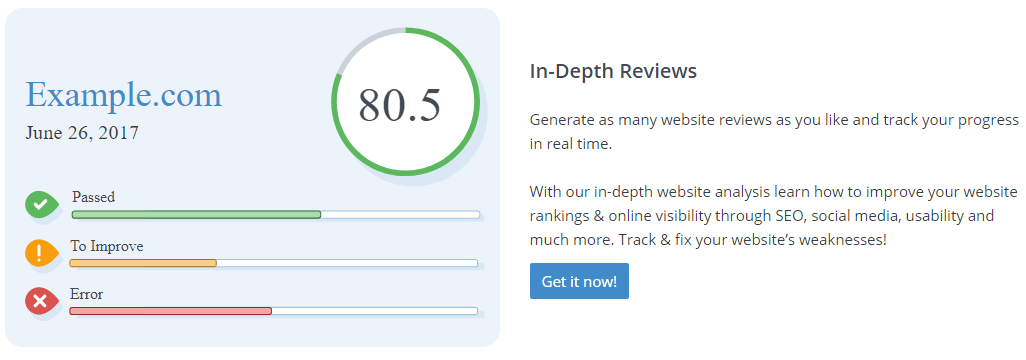Select the In-Depth Reviews heading
Viewport: 1026px width, 360px height.
pyautogui.click(x=613, y=71)
